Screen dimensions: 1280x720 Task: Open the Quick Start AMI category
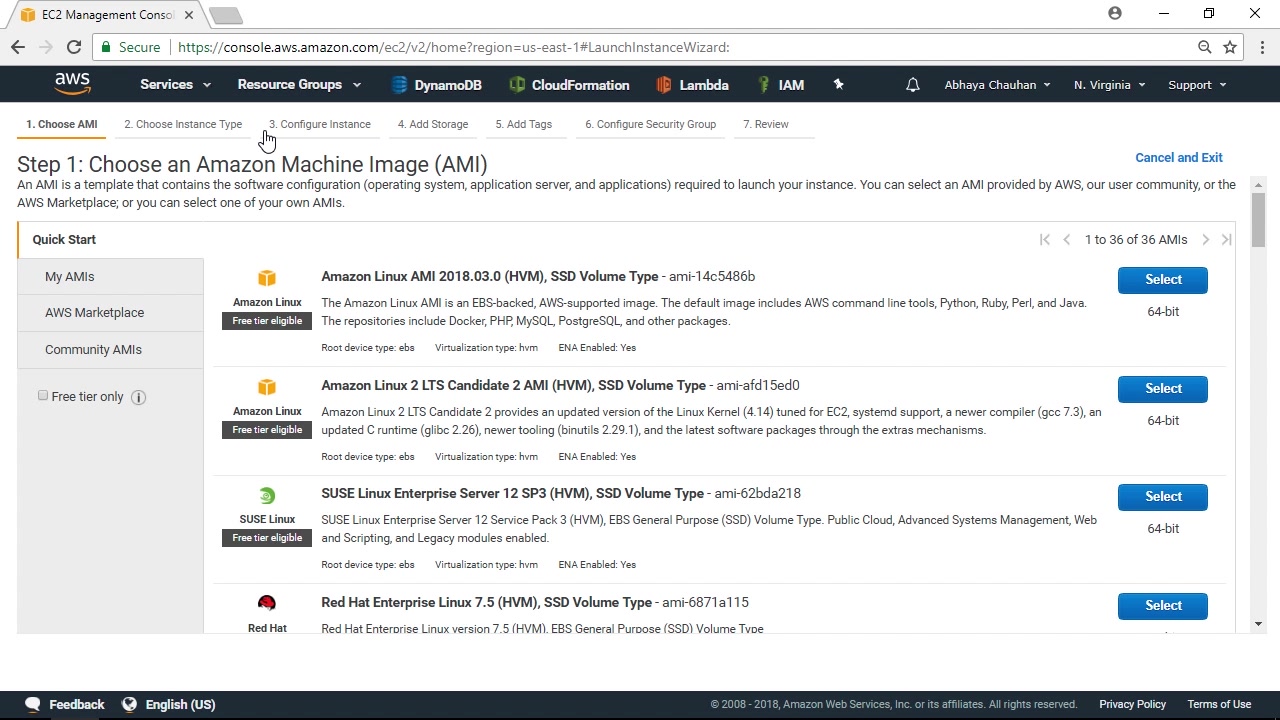coord(111,240)
